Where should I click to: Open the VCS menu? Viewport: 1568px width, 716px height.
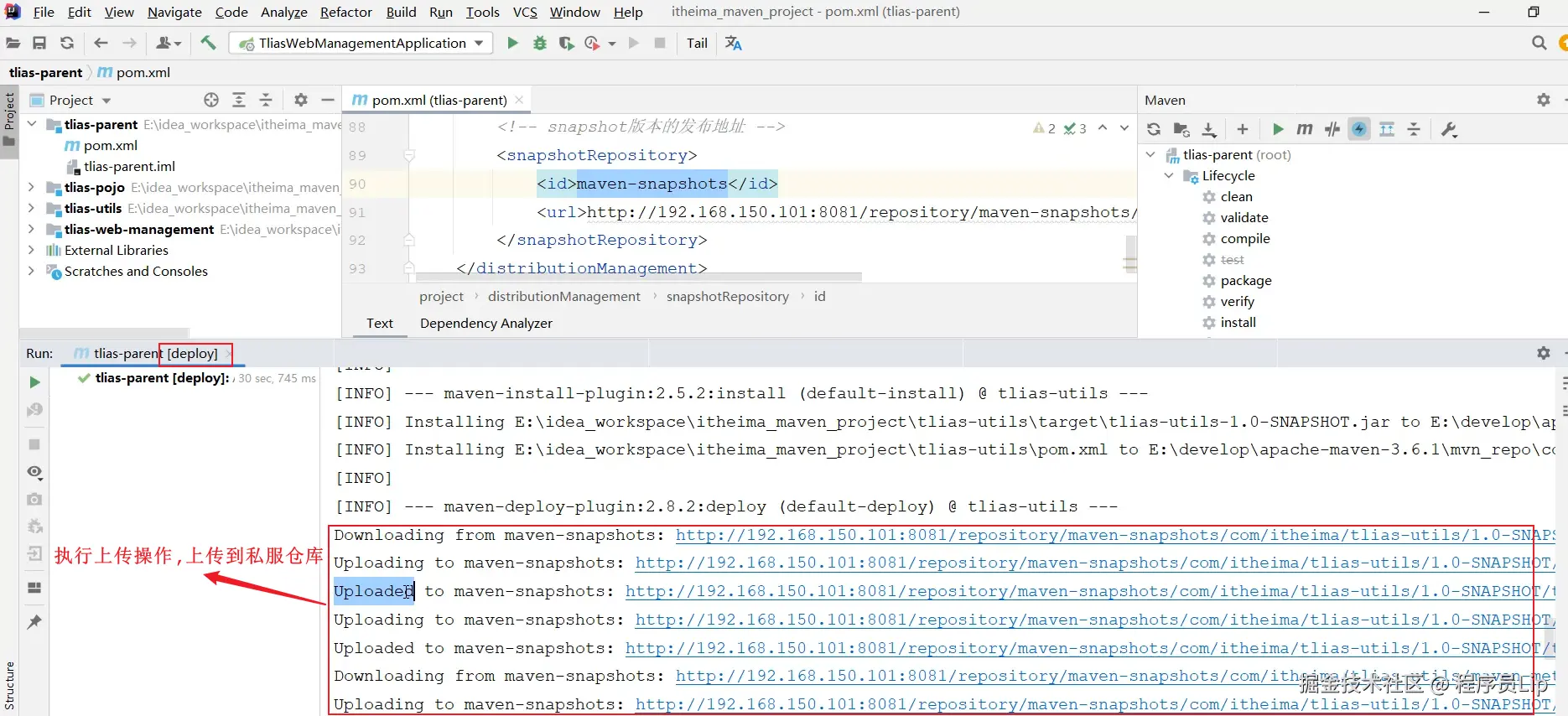click(525, 12)
